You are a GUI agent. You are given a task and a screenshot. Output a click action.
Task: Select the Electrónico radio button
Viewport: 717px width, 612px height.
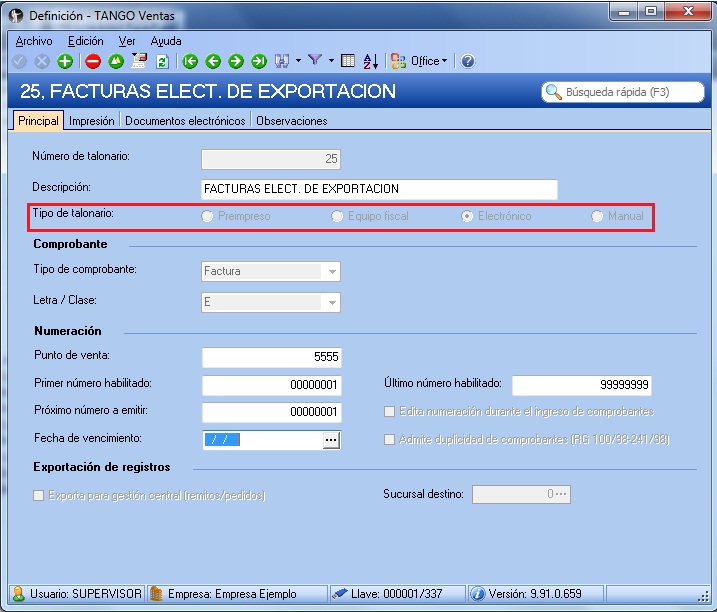467,216
